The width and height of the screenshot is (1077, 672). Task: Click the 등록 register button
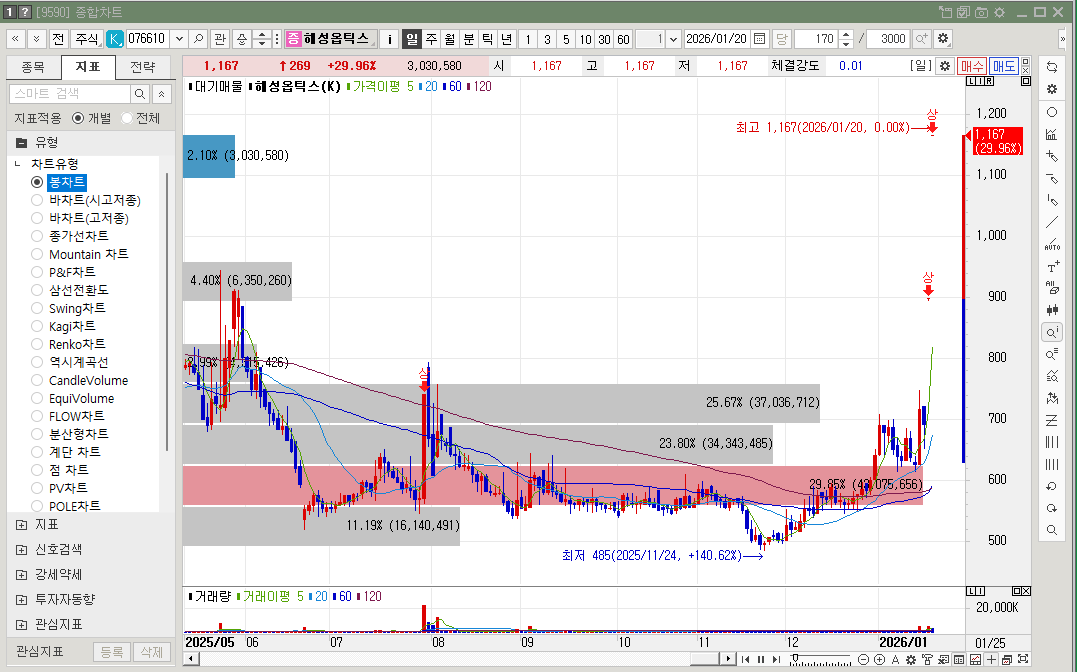click(x=111, y=652)
